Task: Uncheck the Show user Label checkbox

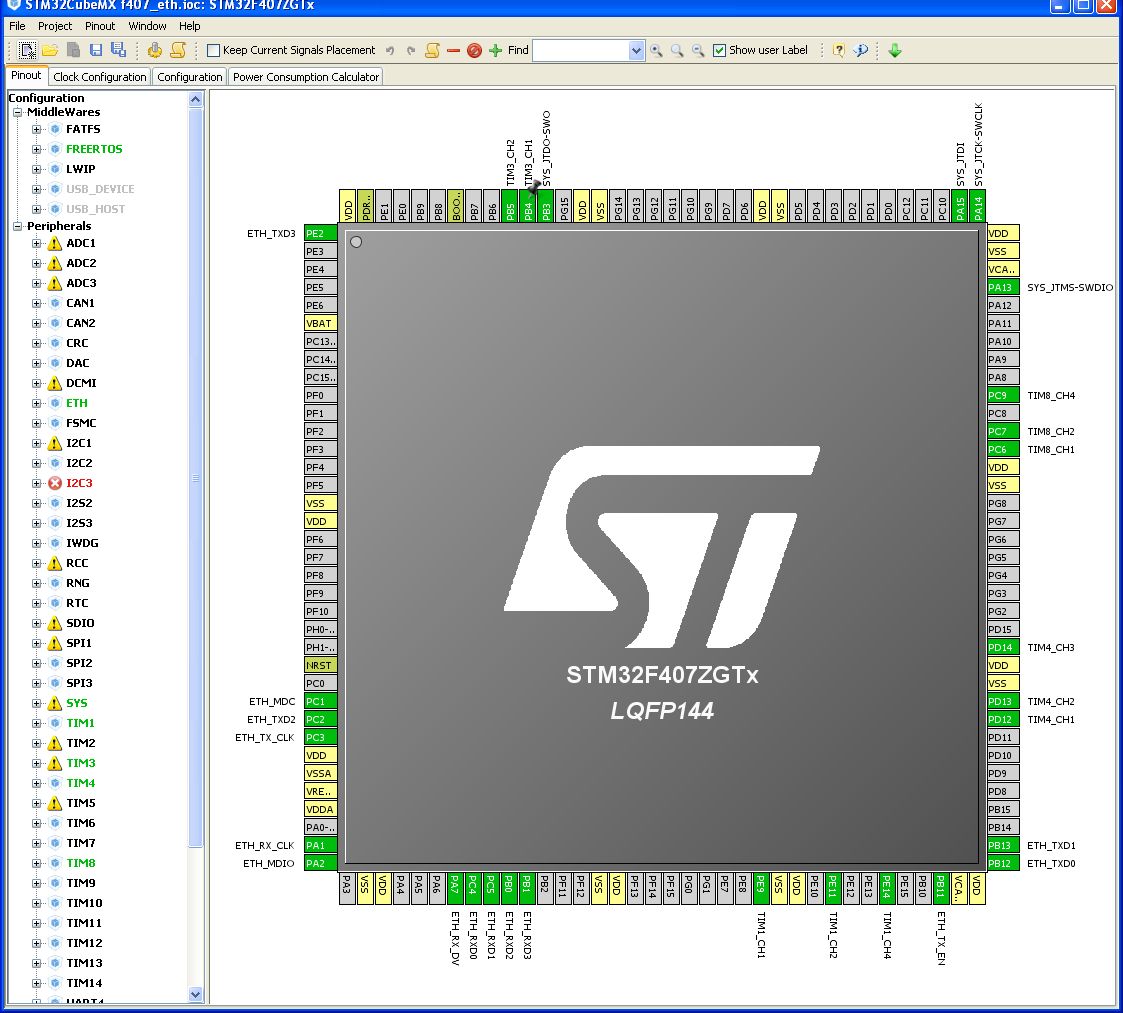Action: tap(719, 50)
